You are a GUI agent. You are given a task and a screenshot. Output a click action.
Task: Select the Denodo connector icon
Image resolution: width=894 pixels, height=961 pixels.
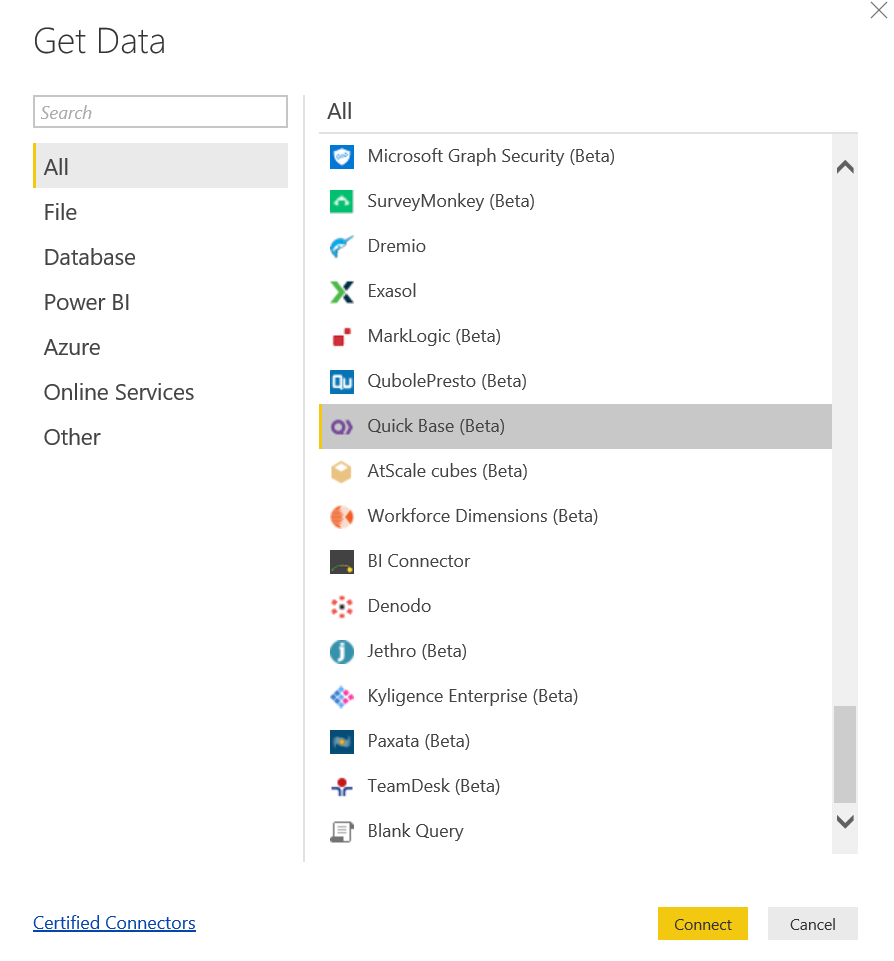(341, 606)
